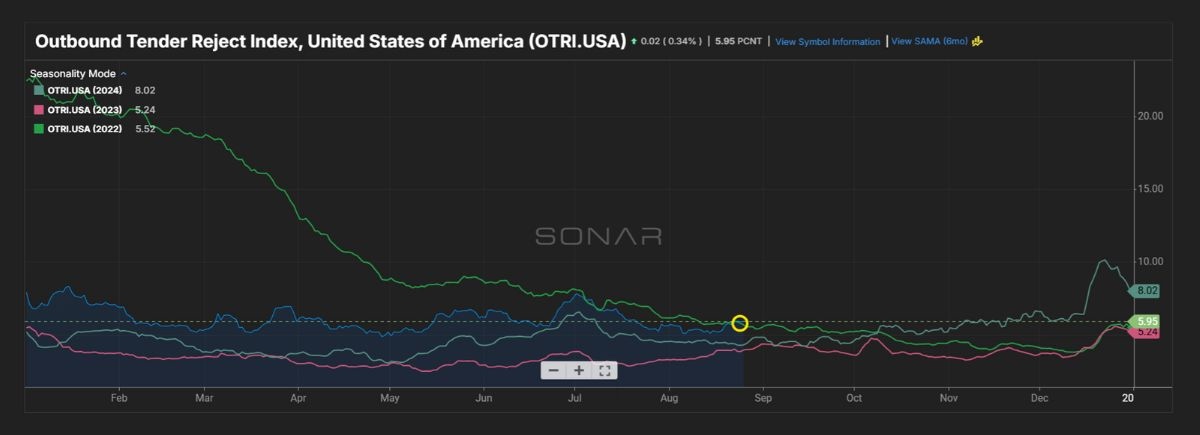Toggle the OTRI.USA (2022) series visibility
Image resolution: width=1200 pixels, height=435 pixels.
point(82,128)
